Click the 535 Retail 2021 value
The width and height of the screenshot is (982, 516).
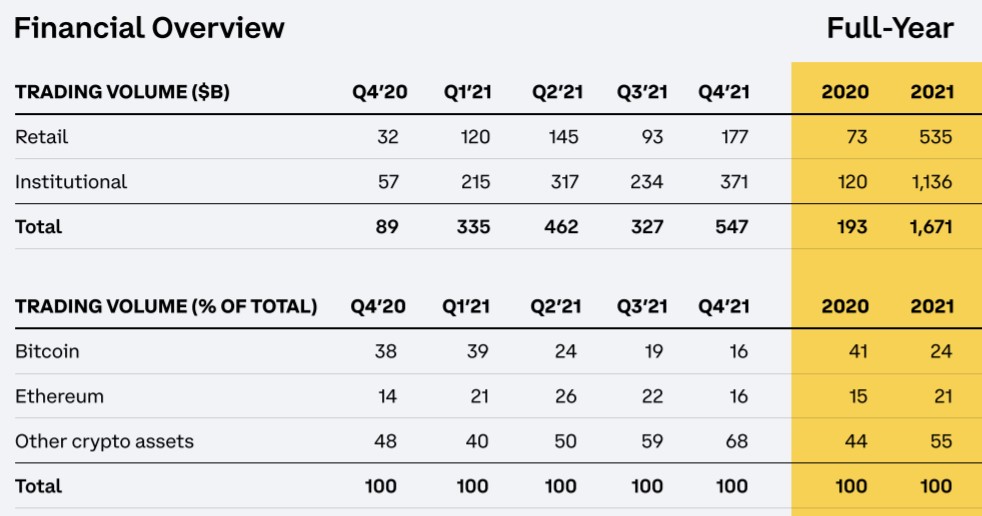(936, 137)
